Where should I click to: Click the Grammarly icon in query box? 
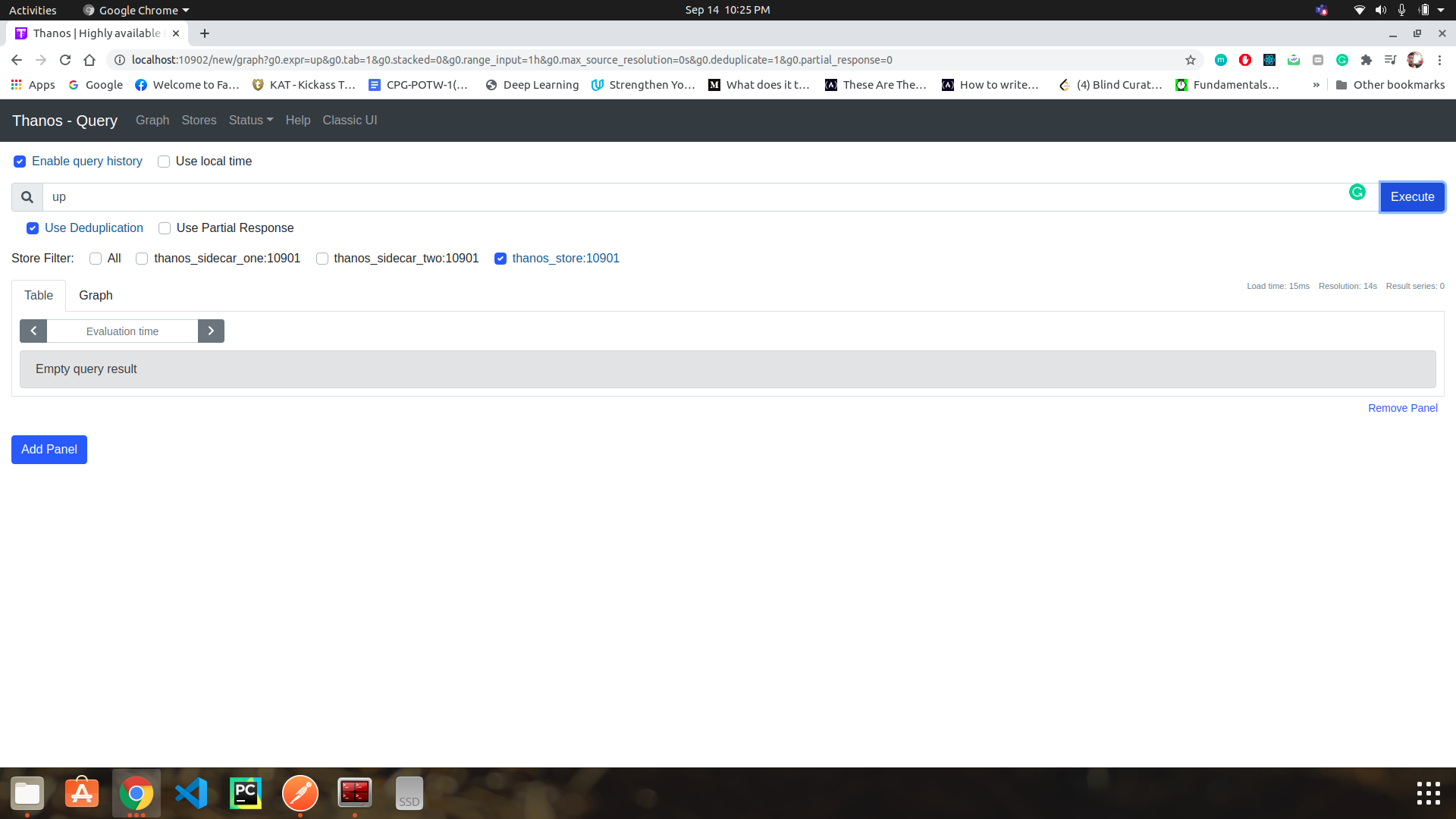point(1357,193)
